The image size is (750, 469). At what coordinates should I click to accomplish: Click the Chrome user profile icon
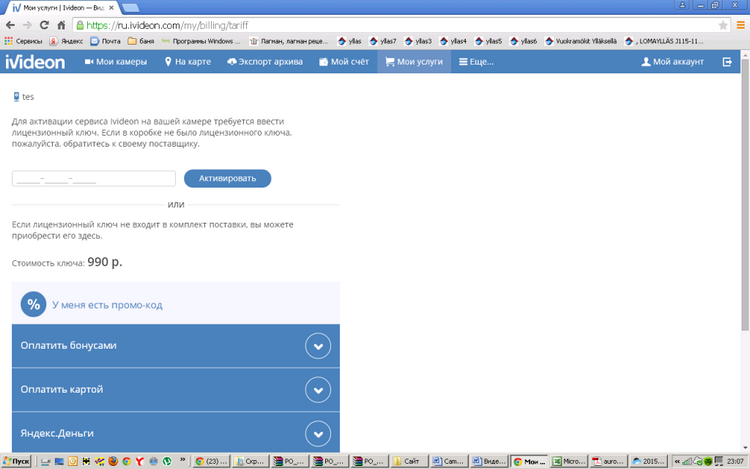(x=682, y=5)
